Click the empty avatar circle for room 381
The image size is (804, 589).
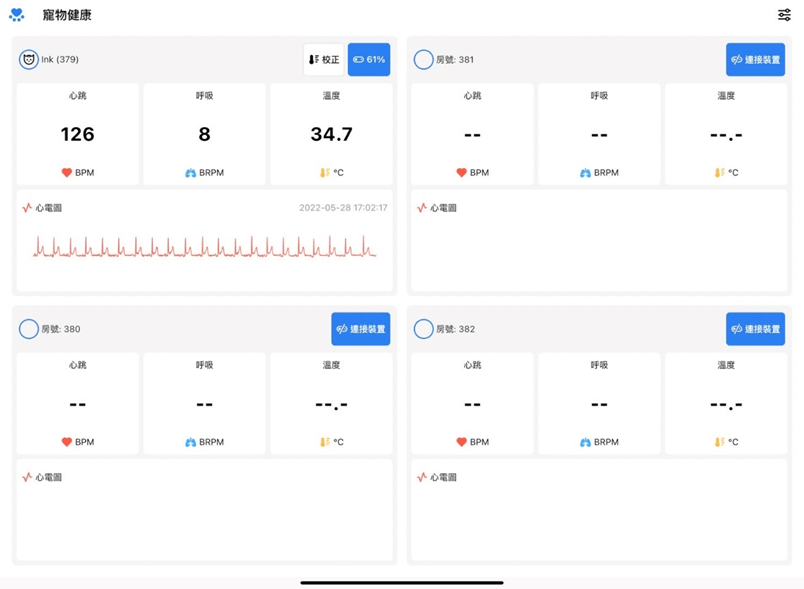point(423,60)
